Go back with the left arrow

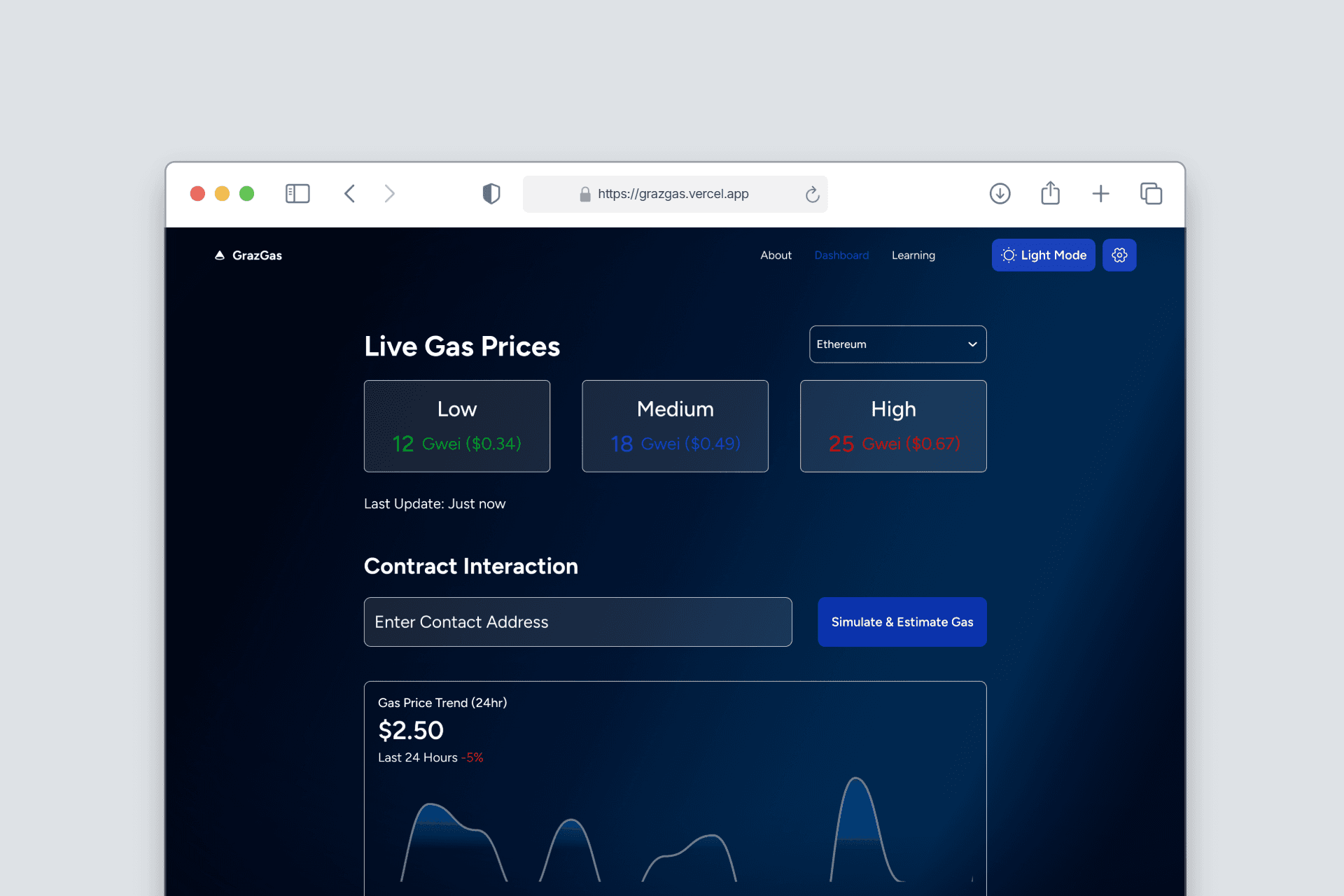pos(350,193)
